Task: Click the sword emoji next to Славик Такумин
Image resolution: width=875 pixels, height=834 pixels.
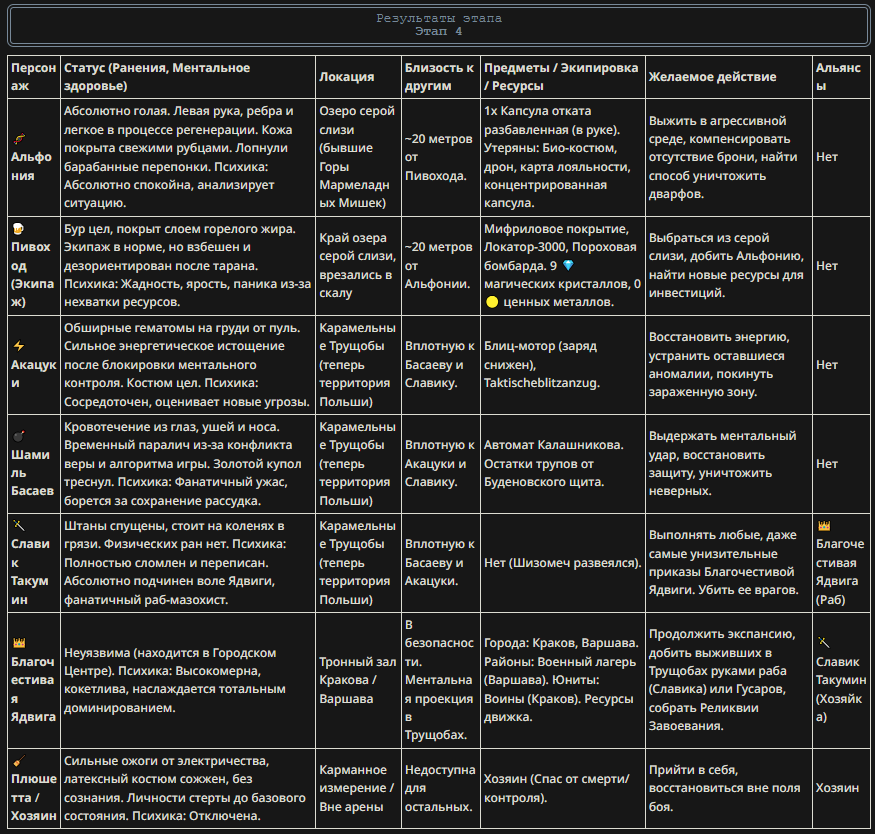Action: (x=18, y=526)
